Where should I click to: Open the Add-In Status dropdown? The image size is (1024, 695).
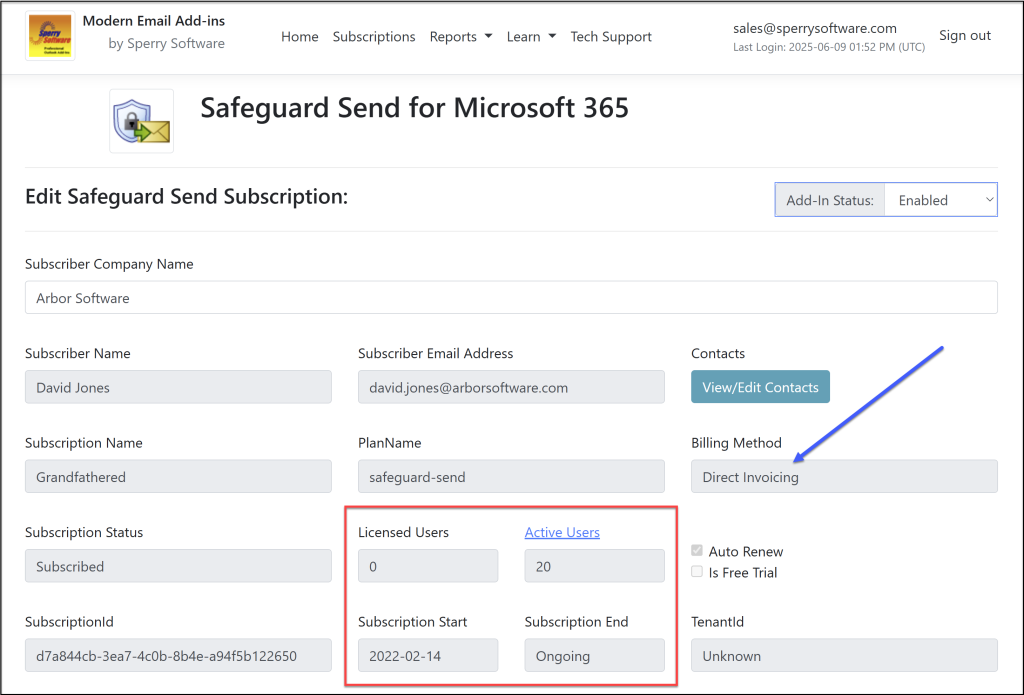[x=940, y=200]
